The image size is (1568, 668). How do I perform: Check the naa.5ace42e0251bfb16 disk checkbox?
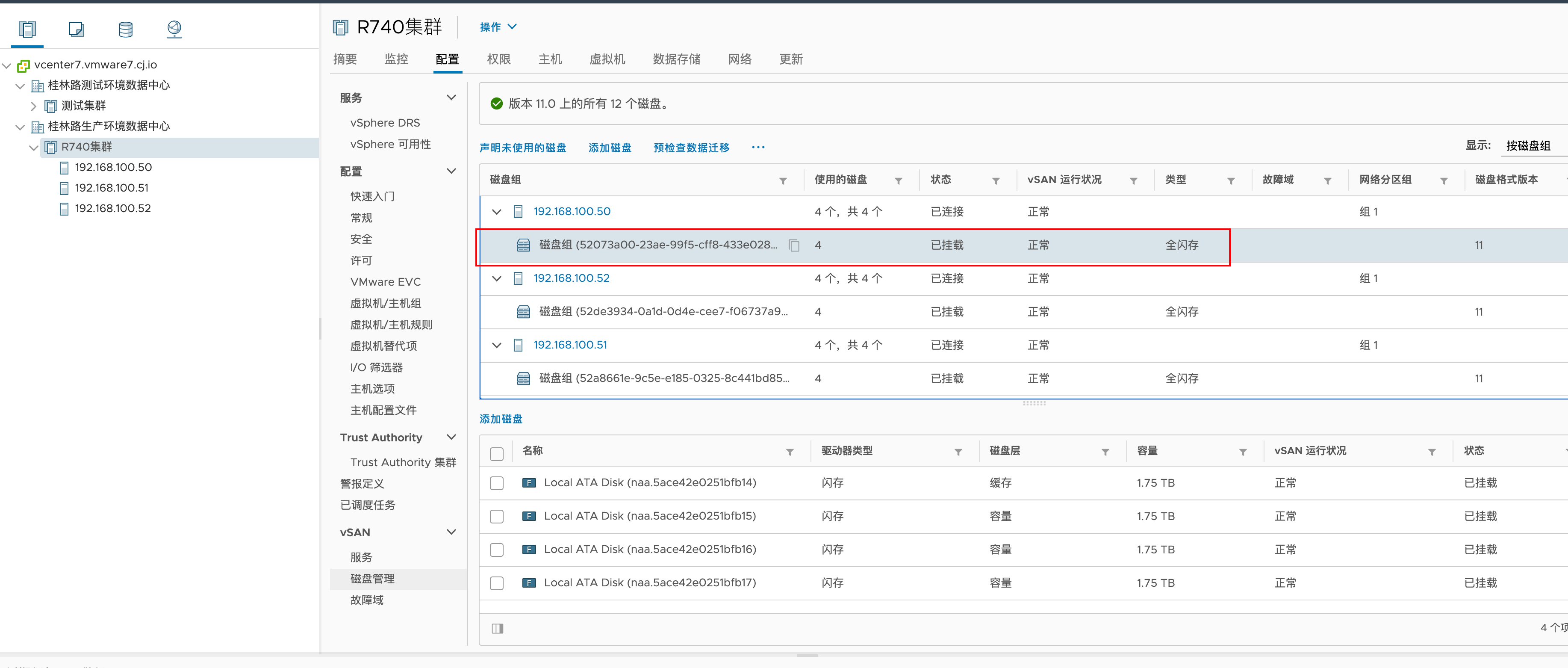pyautogui.click(x=497, y=550)
